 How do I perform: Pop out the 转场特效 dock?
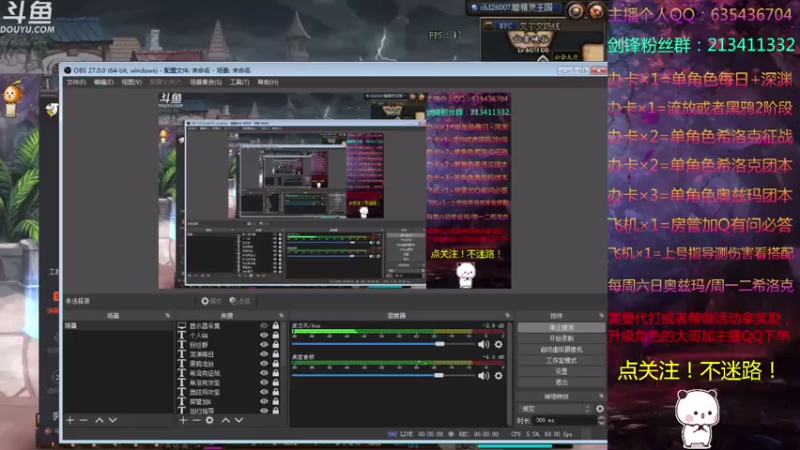point(601,396)
